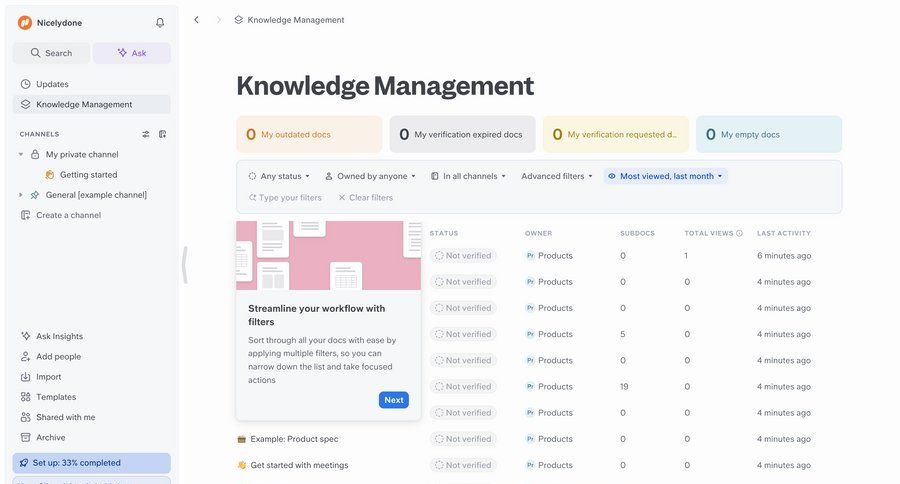Click Next in the filters tooltip
This screenshot has height=484, width=900.
click(394, 400)
